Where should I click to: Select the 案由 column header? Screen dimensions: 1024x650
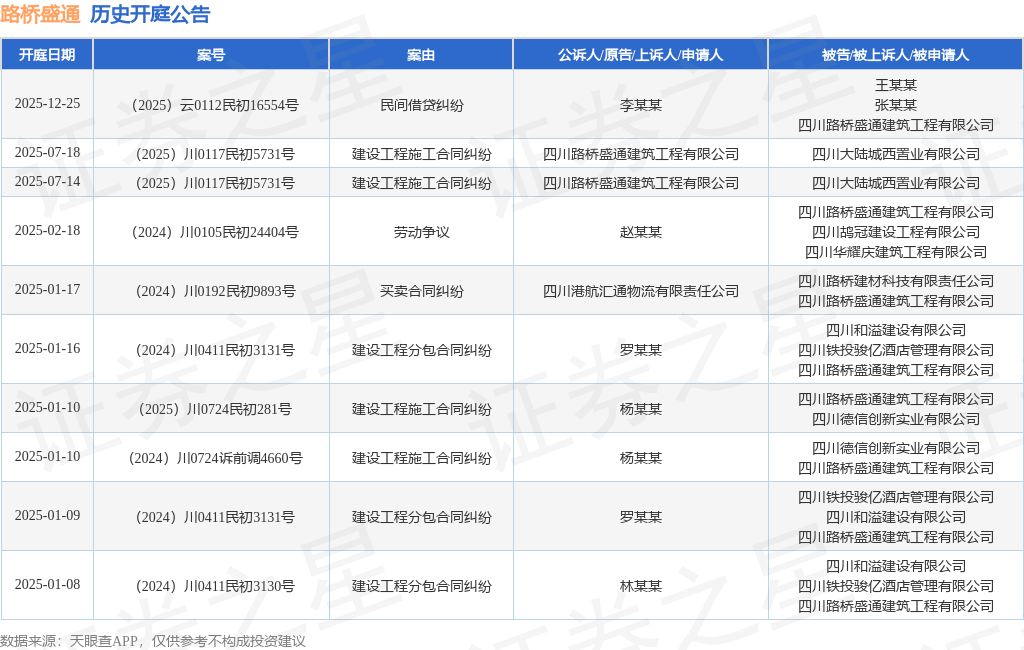tap(421, 55)
